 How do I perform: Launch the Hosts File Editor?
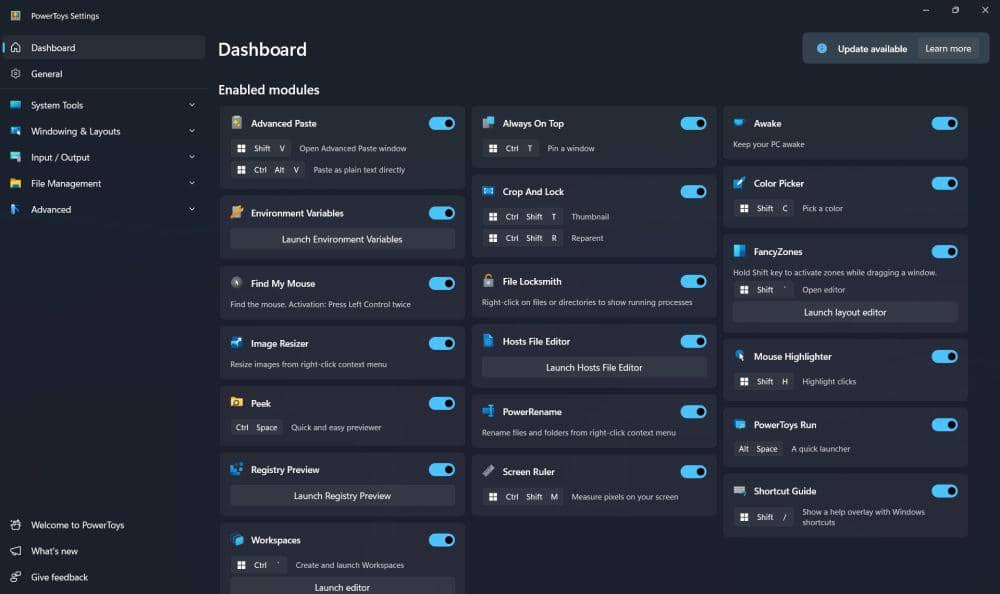click(594, 367)
